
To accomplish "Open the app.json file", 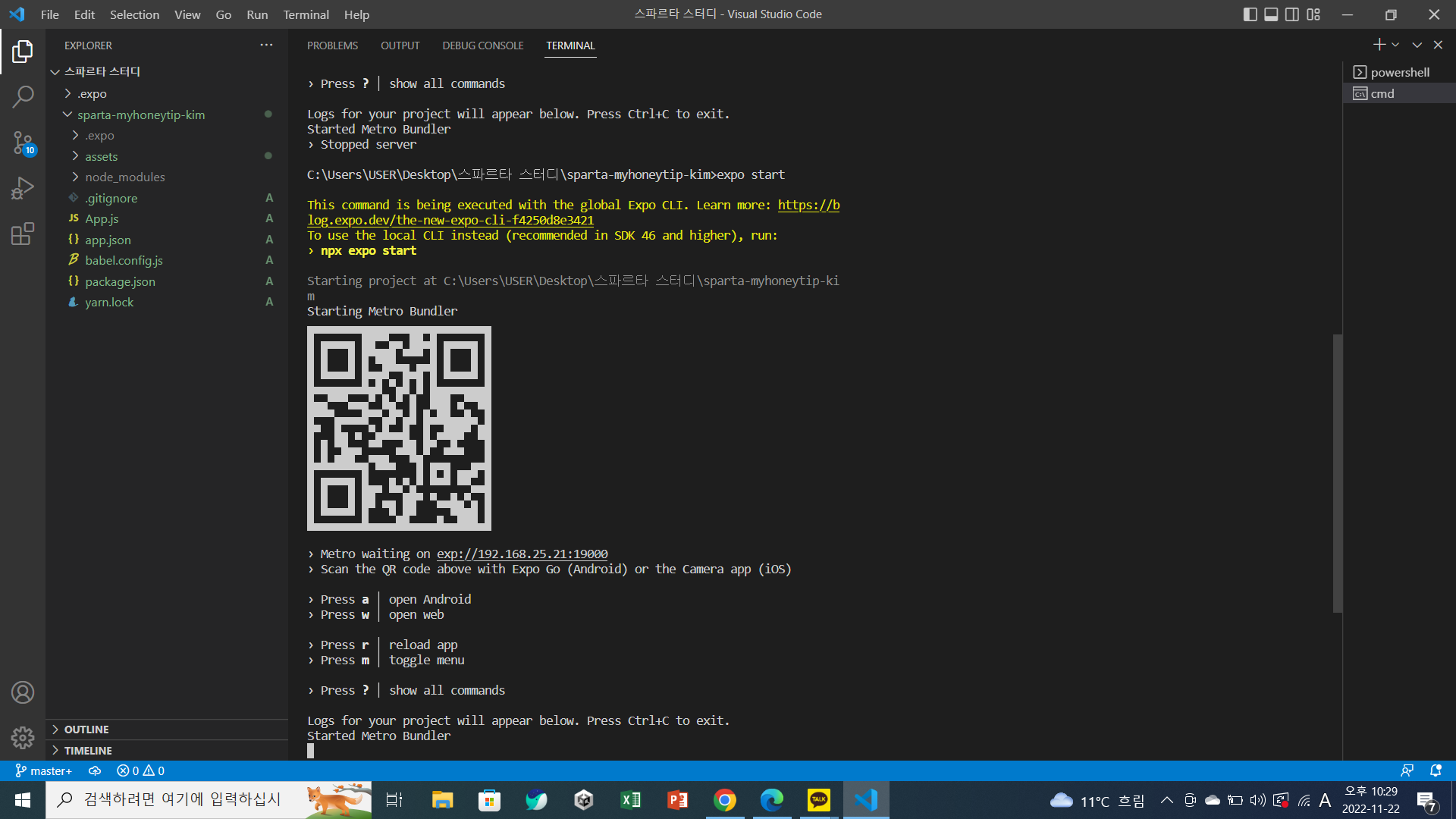I will point(167,240).
